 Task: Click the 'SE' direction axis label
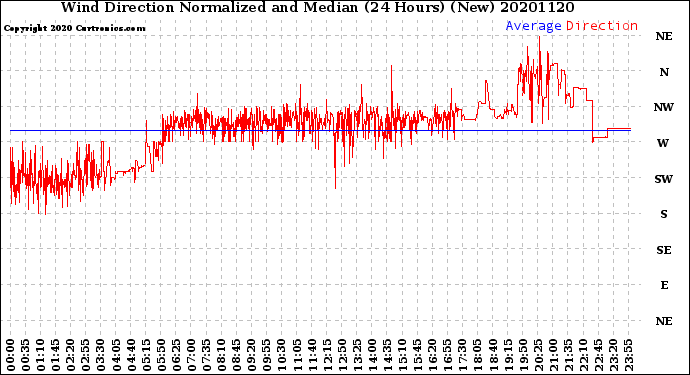[664, 250]
